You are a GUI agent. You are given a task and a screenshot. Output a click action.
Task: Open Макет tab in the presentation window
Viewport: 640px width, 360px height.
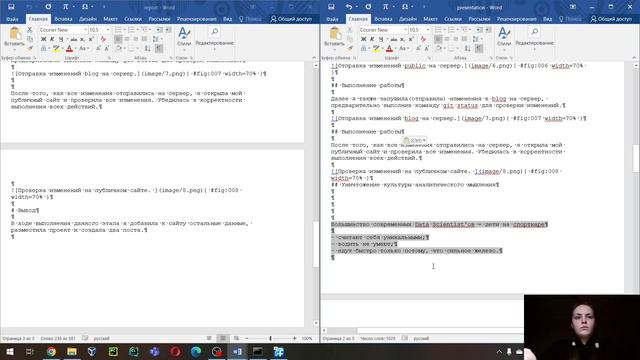[x=430, y=19]
